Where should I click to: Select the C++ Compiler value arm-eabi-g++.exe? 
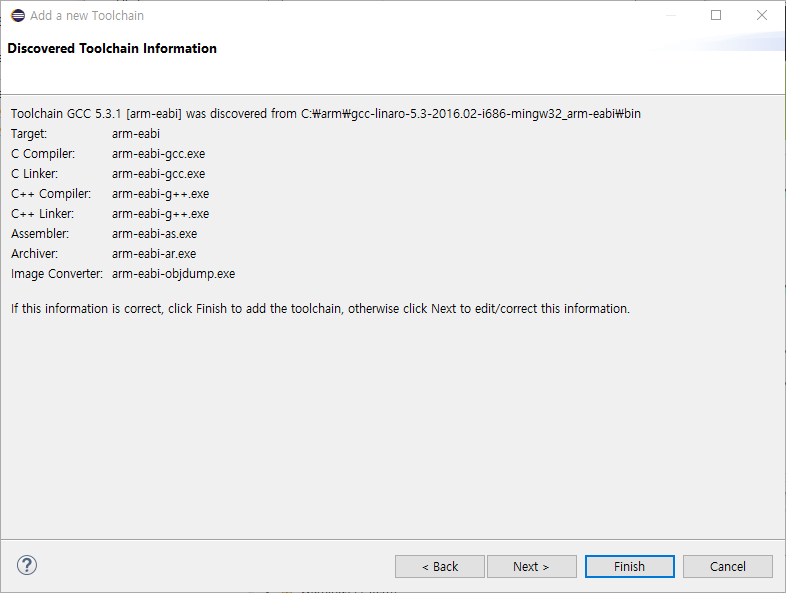tap(160, 194)
